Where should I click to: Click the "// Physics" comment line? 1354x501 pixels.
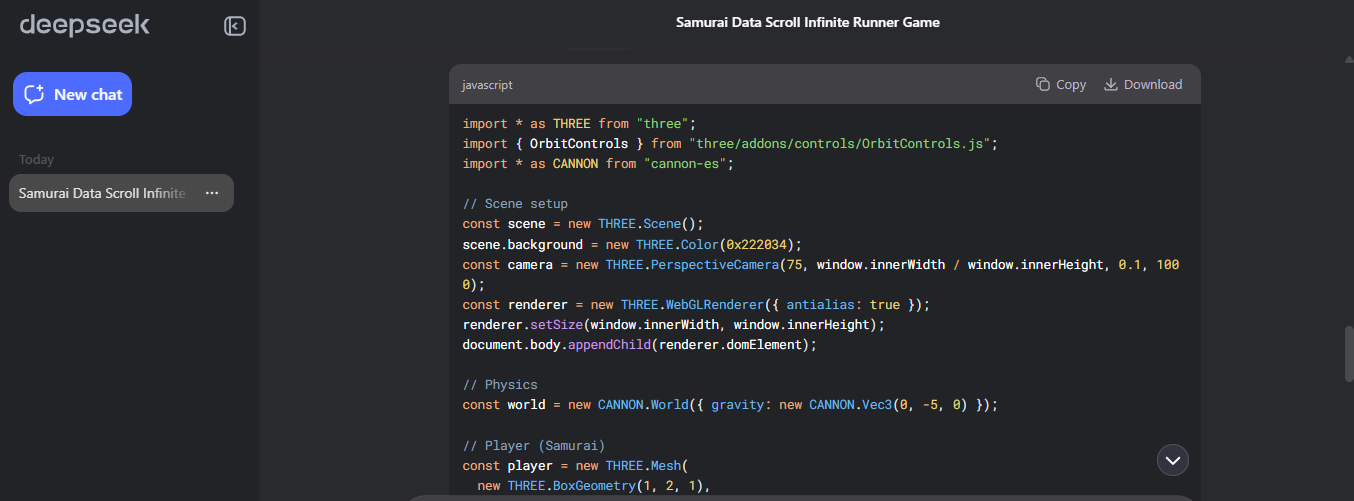pyautogui.click(x=500, y=385)
